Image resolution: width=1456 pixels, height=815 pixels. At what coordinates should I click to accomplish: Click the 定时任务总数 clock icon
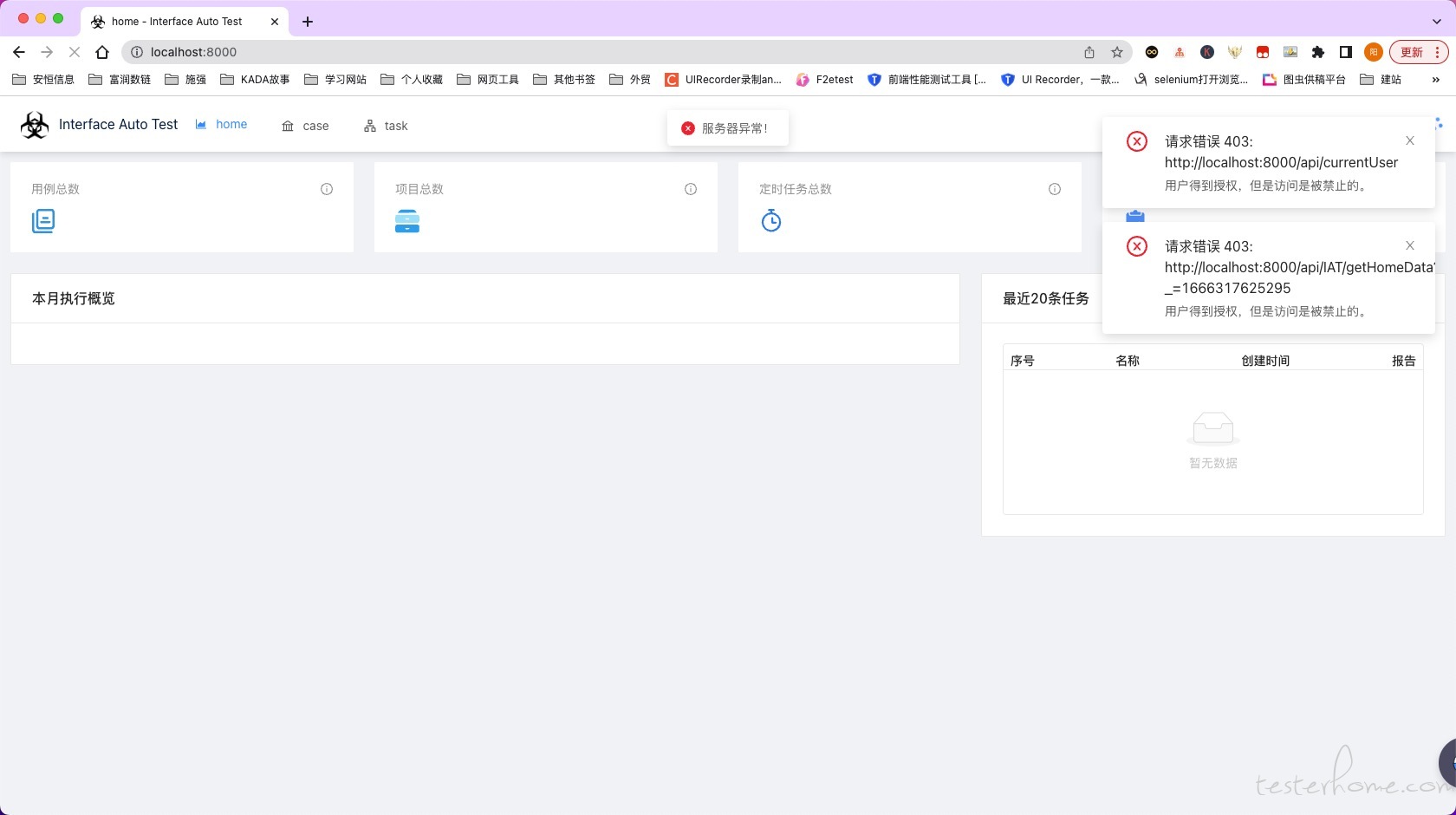click(771, 221)
